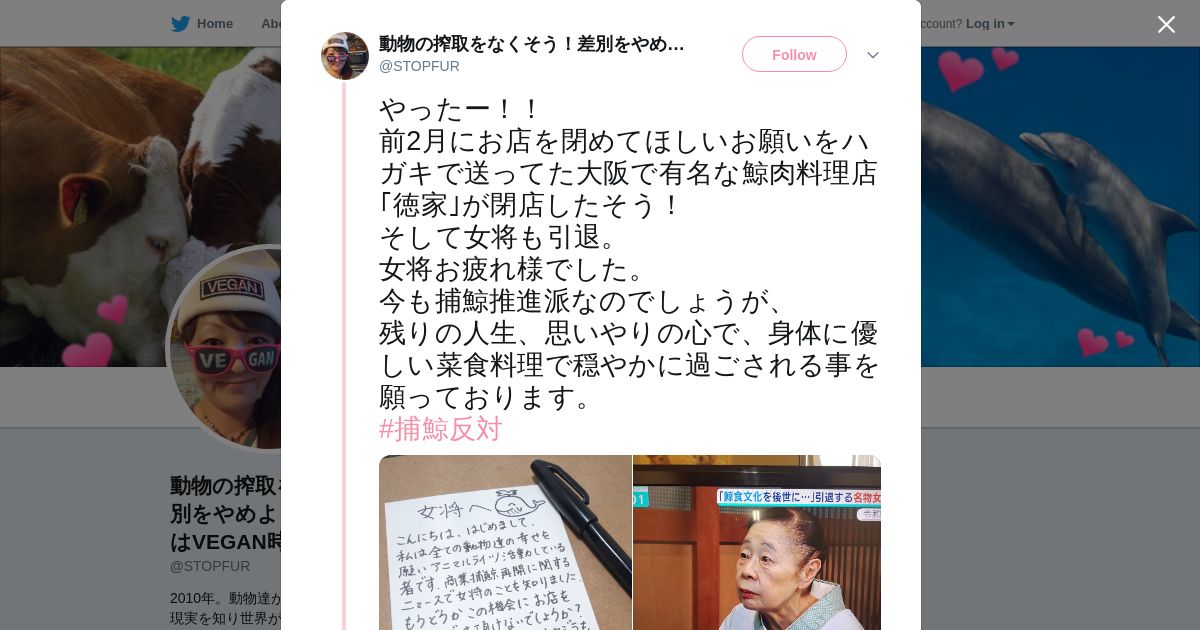This screenshot has width=1200, height=630.
Task: Click the @STOPFUR handle under profile name
Action: tap(210, 566)
